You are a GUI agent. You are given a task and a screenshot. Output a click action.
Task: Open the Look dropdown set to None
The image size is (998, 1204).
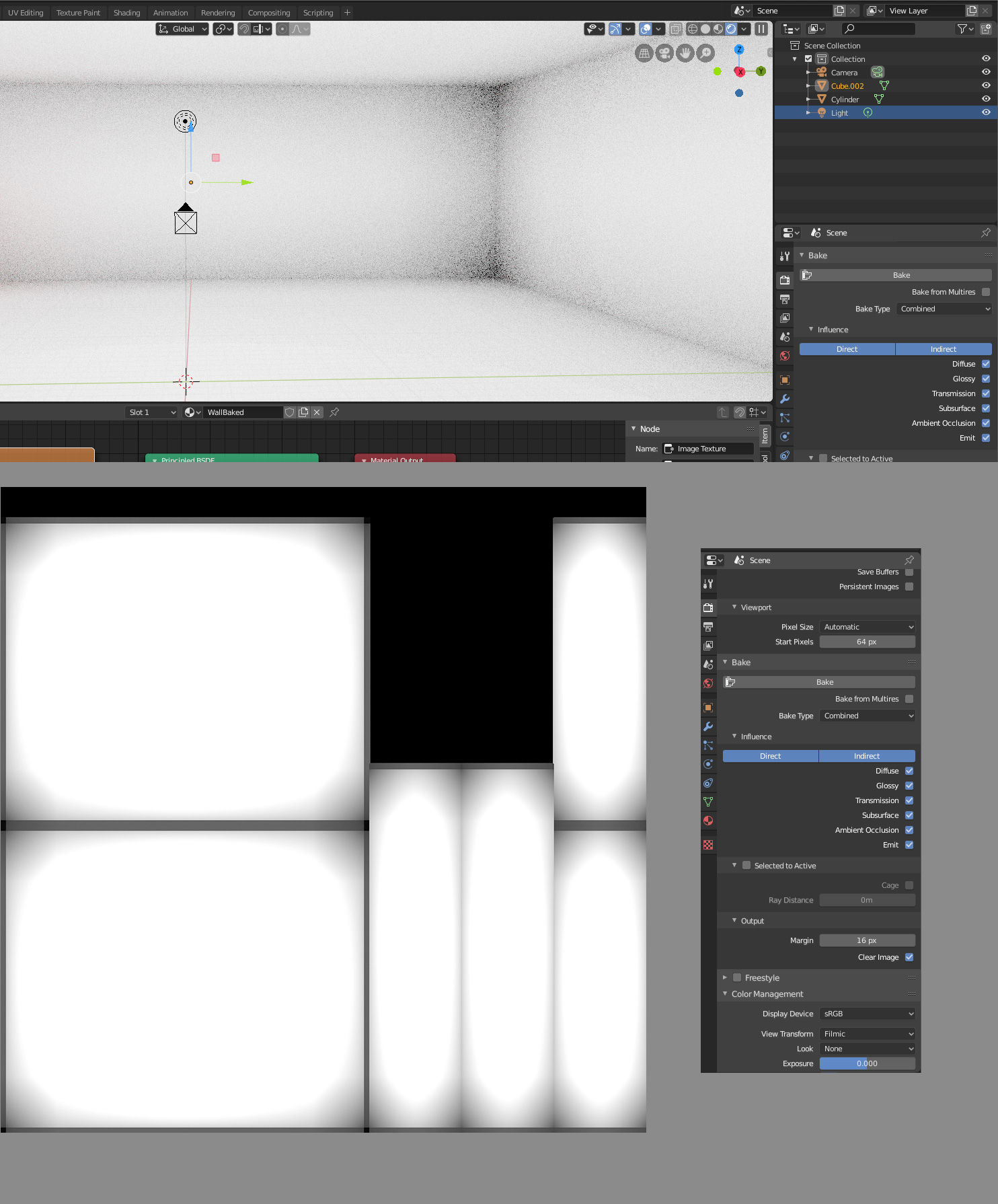coord(868,1049)
